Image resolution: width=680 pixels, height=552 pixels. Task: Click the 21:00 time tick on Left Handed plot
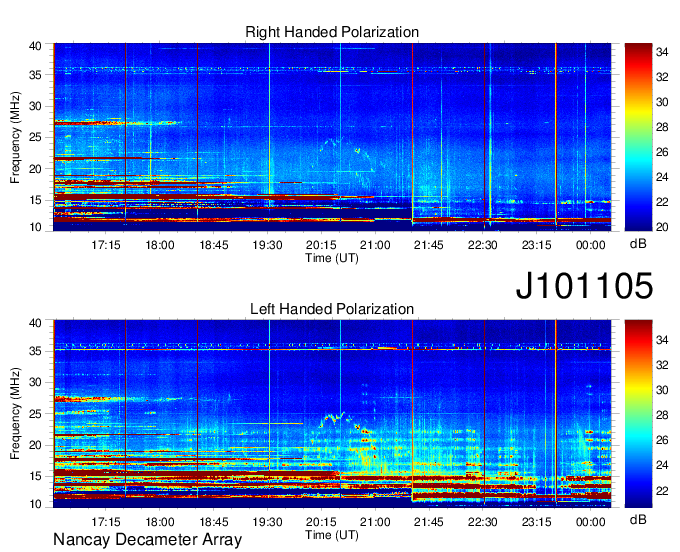click(x=375, y=522)
